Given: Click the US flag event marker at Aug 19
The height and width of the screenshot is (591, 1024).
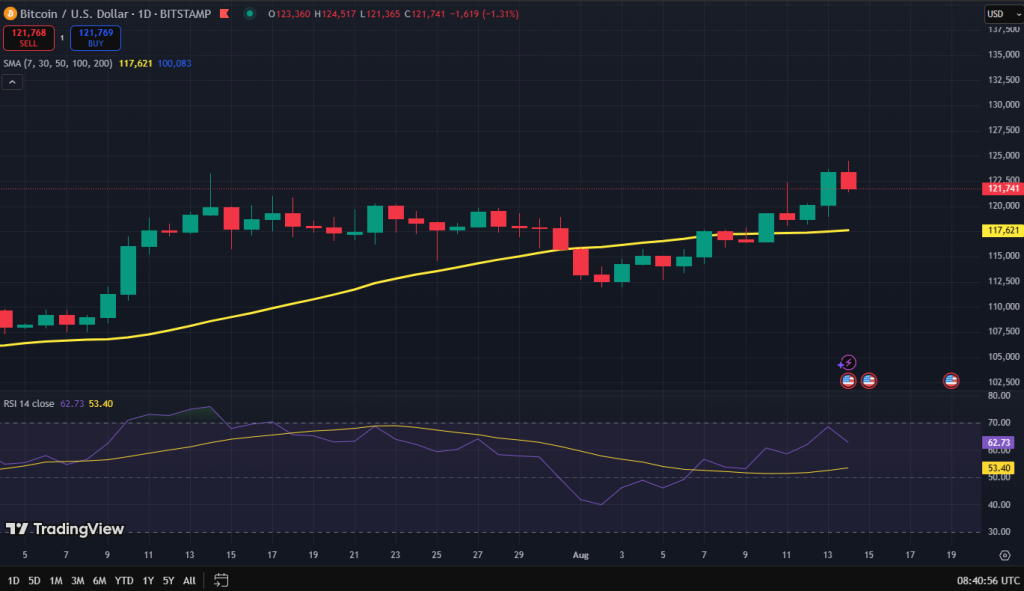Looking at the screenshot, I should point(951,381).
